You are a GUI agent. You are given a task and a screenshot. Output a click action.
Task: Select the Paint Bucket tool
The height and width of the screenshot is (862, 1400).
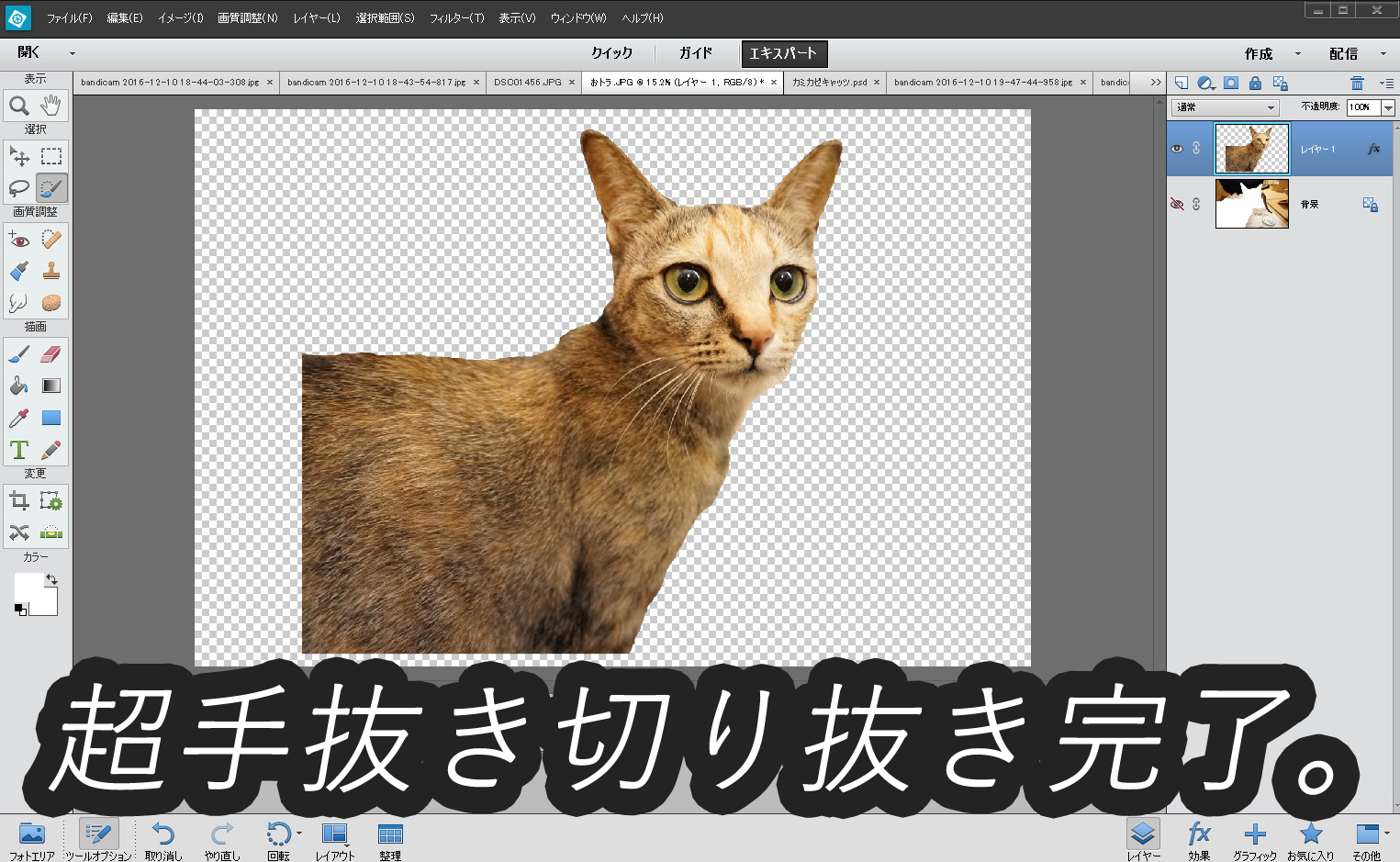coord(19,386)
